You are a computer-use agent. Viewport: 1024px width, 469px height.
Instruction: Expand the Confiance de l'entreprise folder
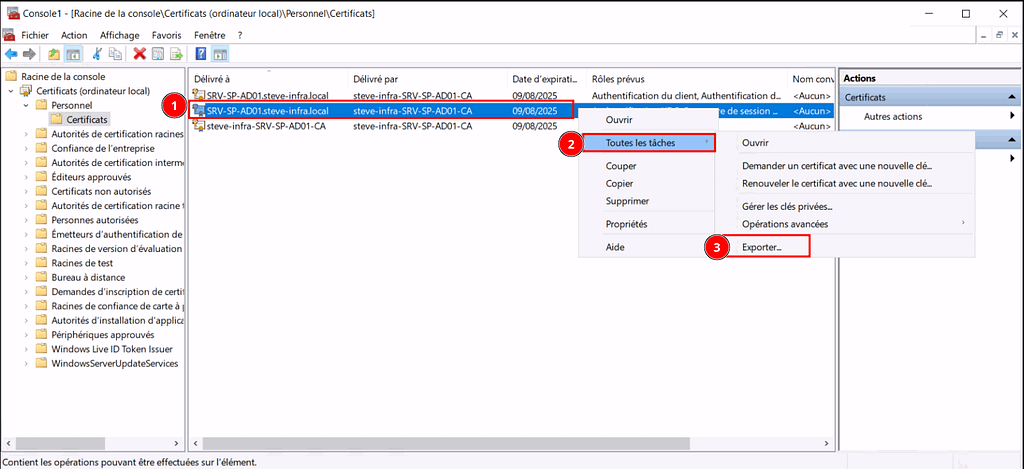26,148
